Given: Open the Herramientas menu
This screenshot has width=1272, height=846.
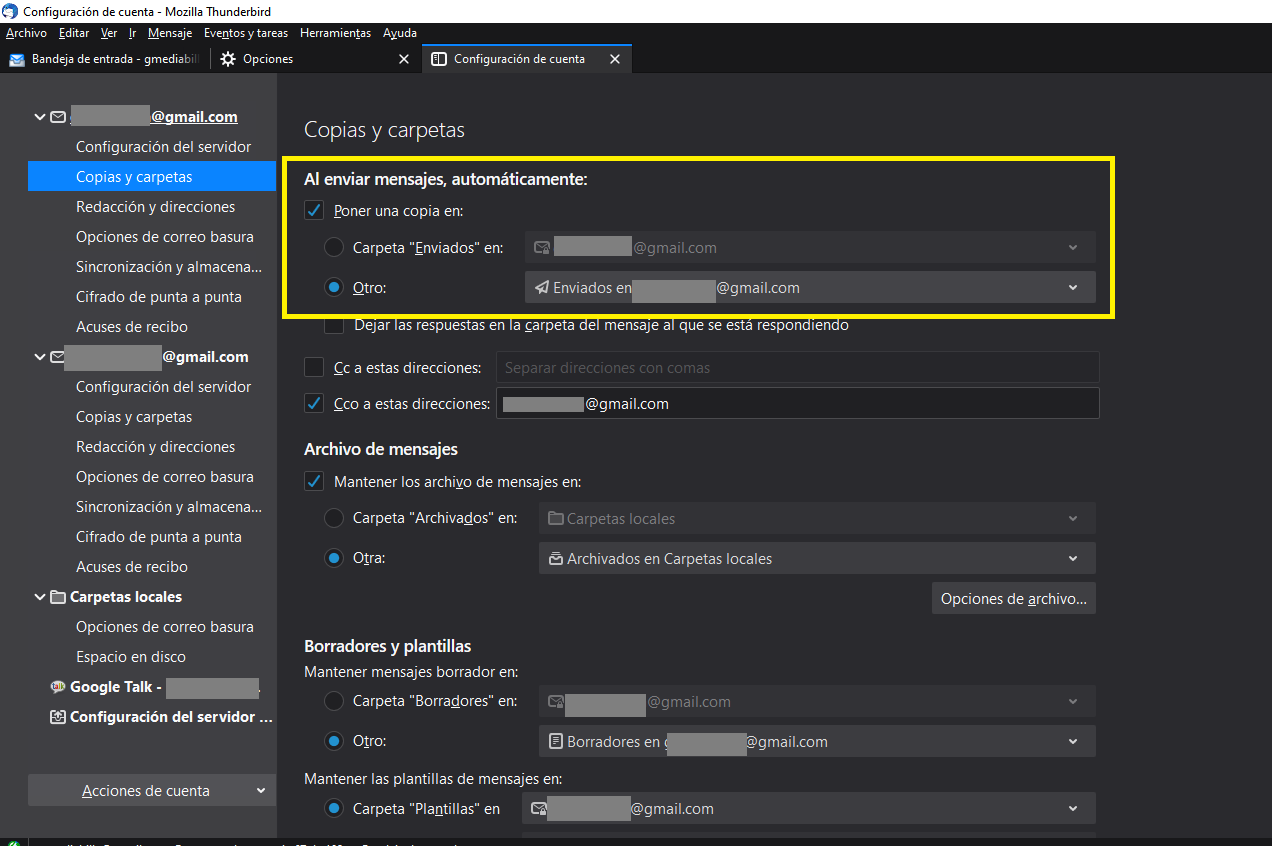Looking at the screenshot, I should (335, 33).
